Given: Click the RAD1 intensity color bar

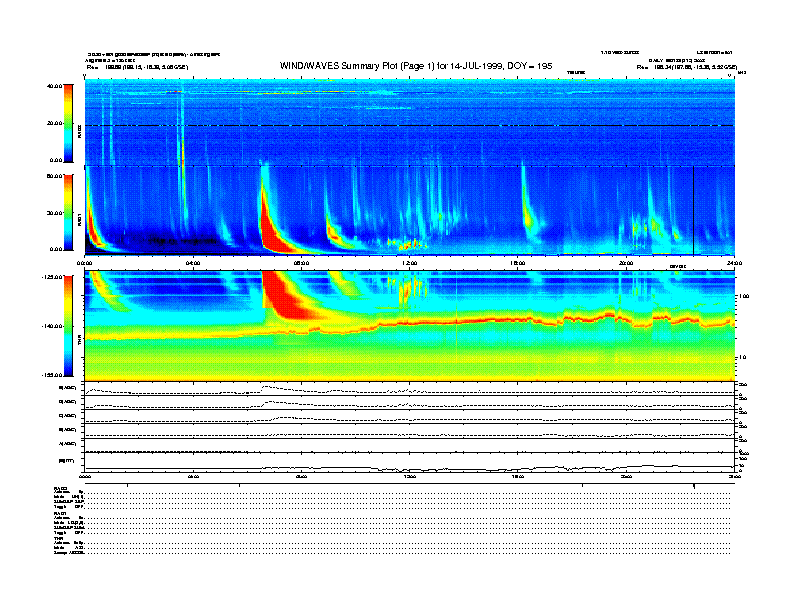Looking at the screenshot, I should 68,212.
